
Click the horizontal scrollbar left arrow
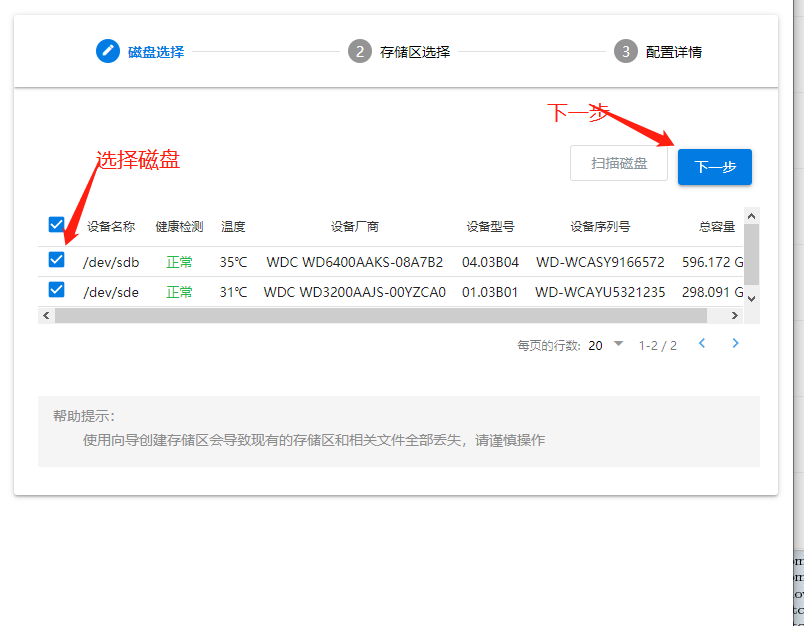(46, 315)
